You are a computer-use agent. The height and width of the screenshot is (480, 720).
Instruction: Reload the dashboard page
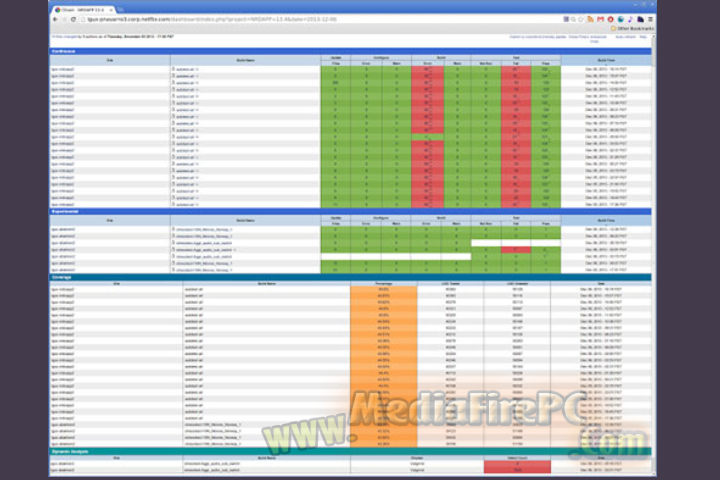[x=73, y=19]
